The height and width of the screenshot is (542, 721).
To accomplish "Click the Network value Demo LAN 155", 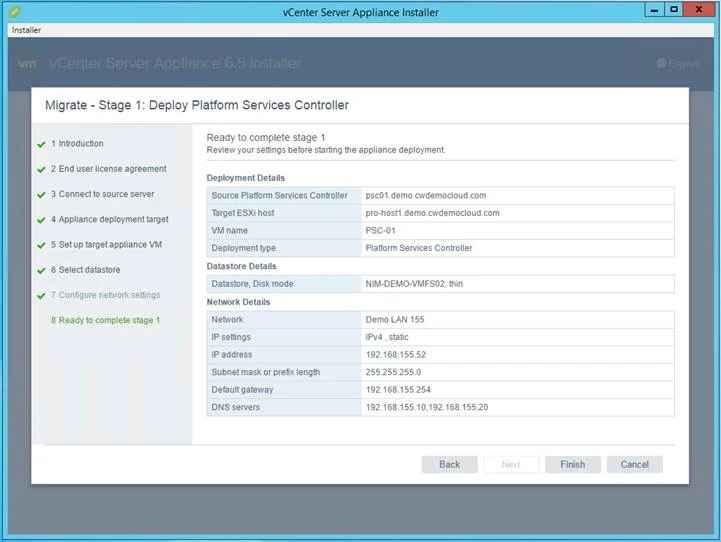I will point(395,319).
